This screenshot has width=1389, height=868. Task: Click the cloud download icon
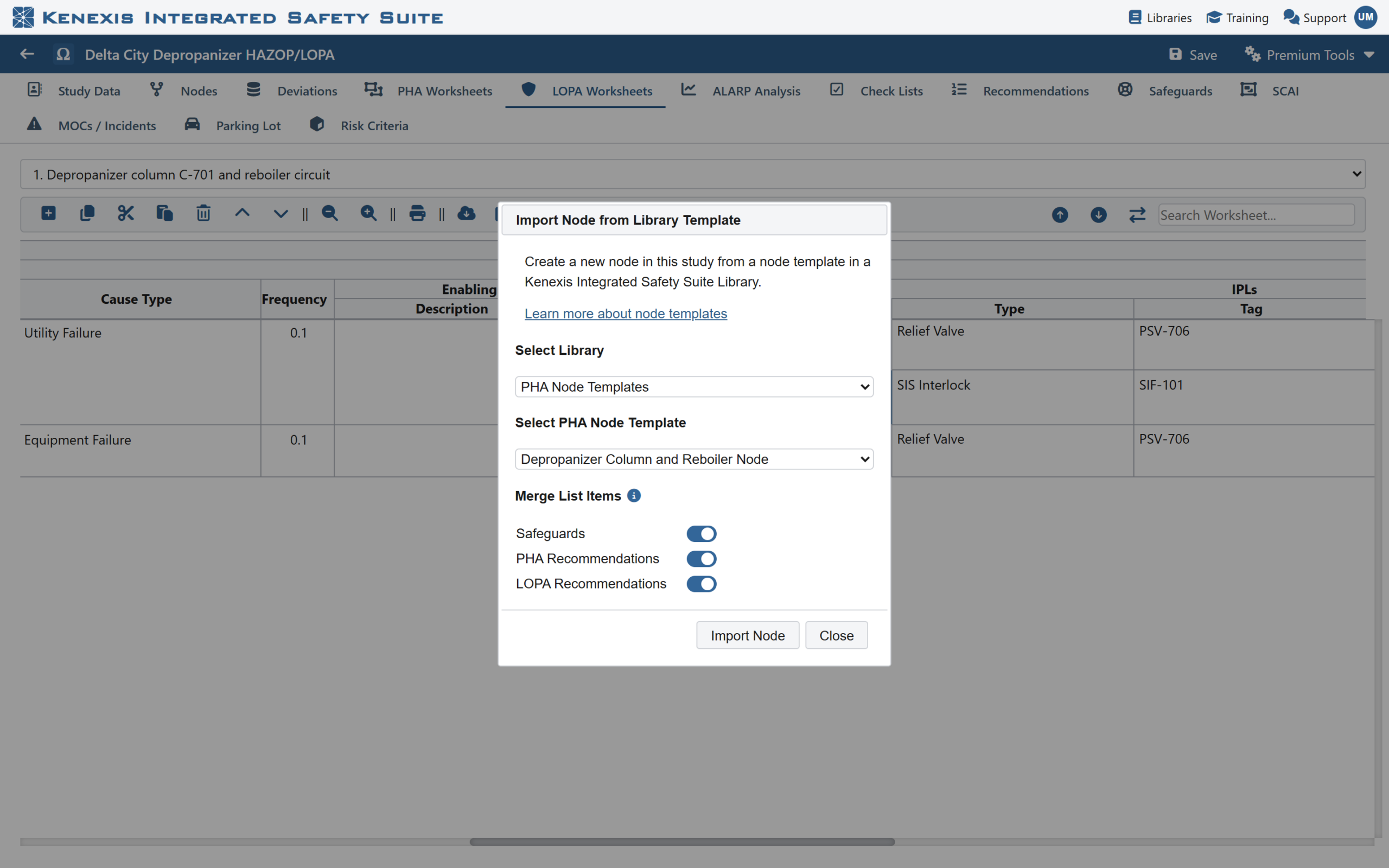[x=466, y=214]
